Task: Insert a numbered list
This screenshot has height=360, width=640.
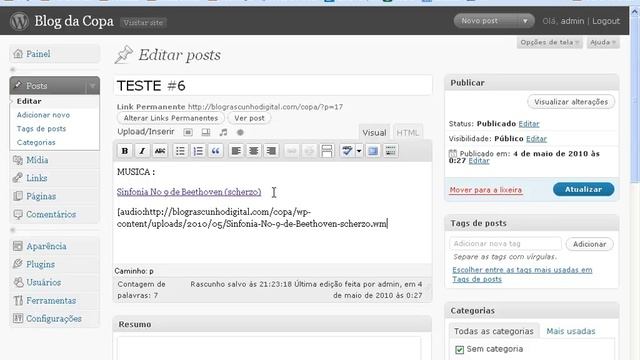Action: point(198,151)
